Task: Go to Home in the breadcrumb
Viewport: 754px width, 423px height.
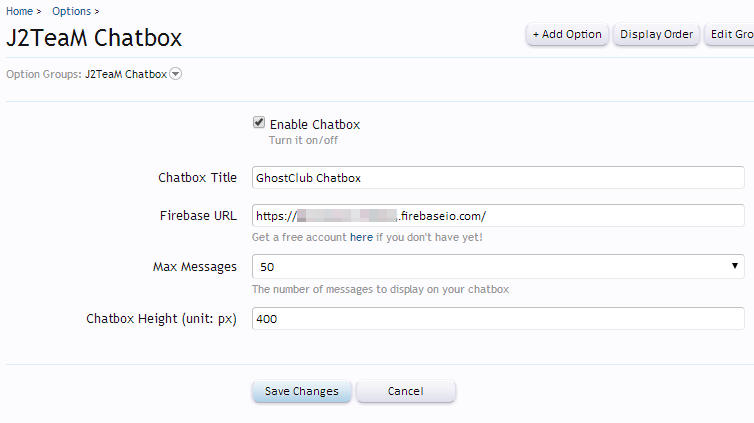Action: tap(19, 11)
